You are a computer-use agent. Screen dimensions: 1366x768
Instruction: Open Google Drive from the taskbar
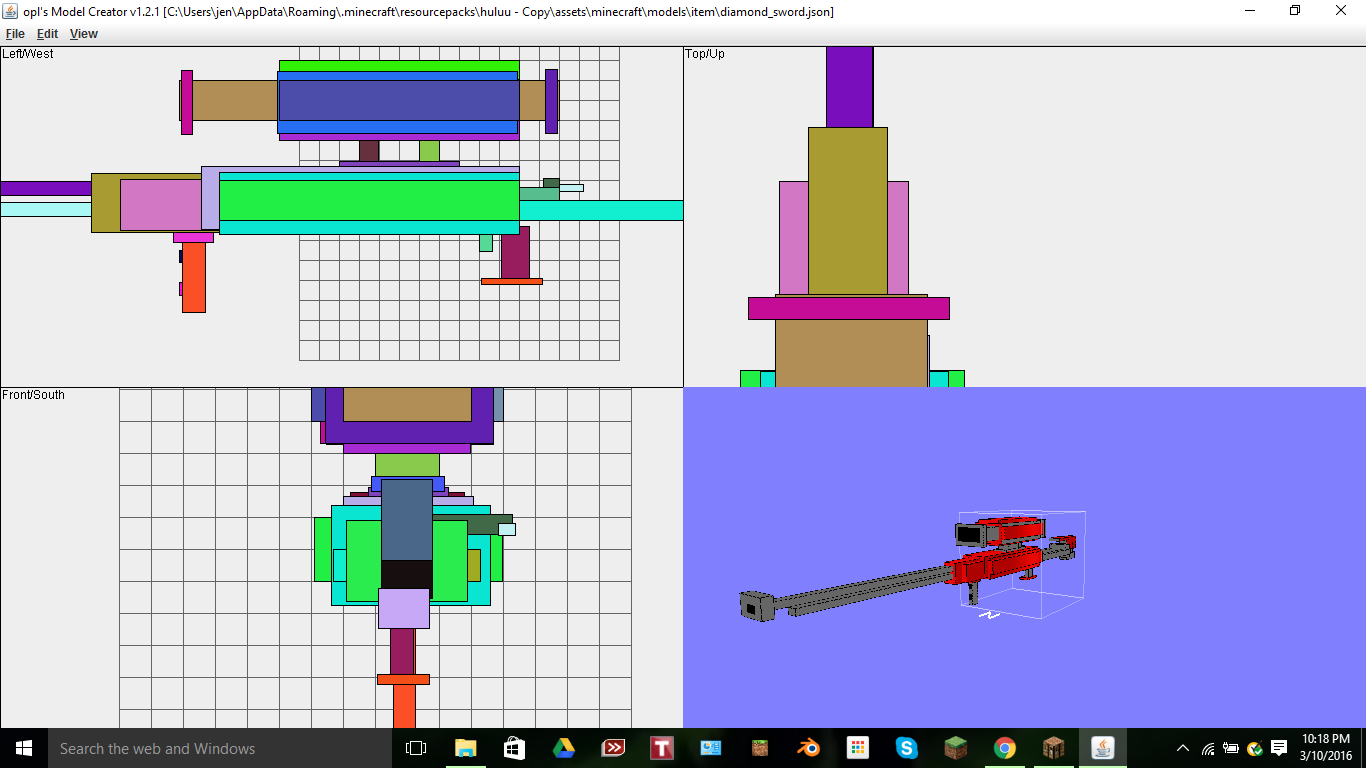point(563,748)
